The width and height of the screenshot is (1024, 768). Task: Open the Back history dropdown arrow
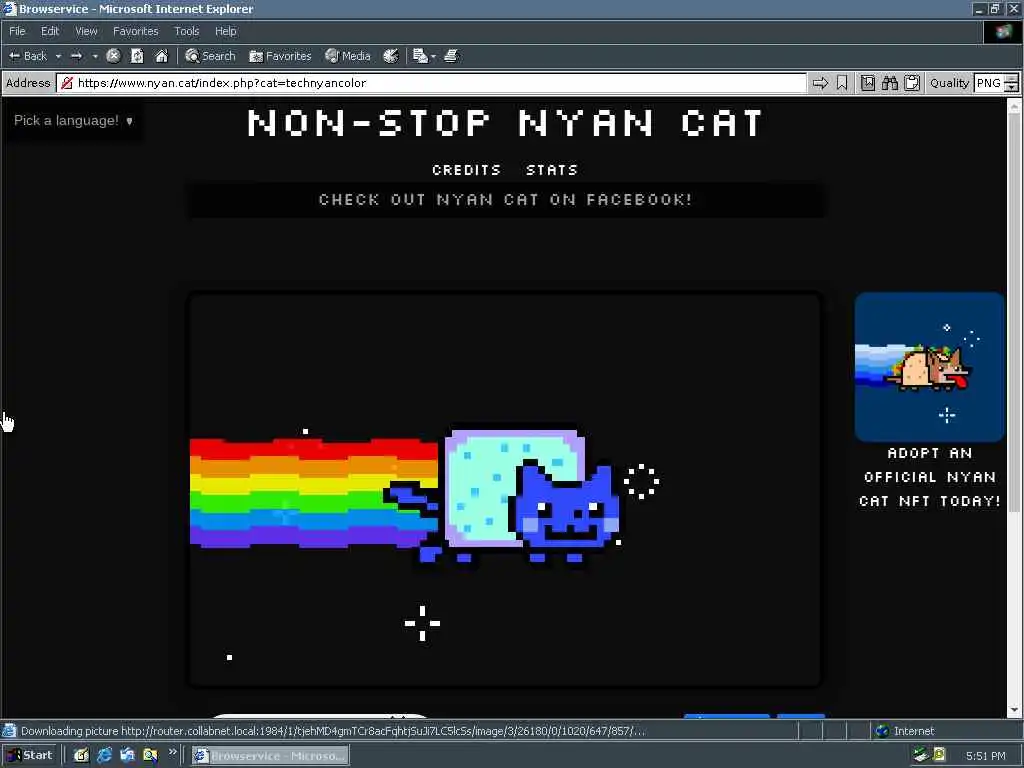coord(58,56)
